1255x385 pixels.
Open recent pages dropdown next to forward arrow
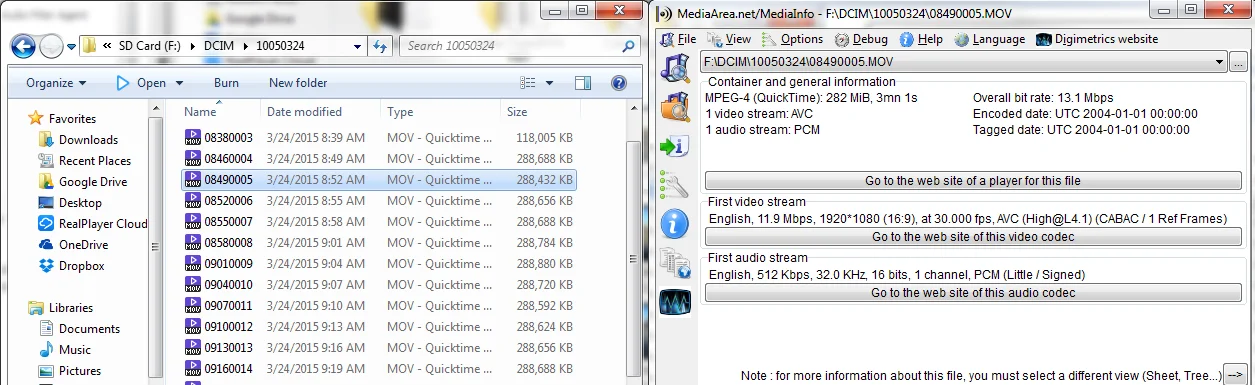pyautogui.click(x=72, y=46)
